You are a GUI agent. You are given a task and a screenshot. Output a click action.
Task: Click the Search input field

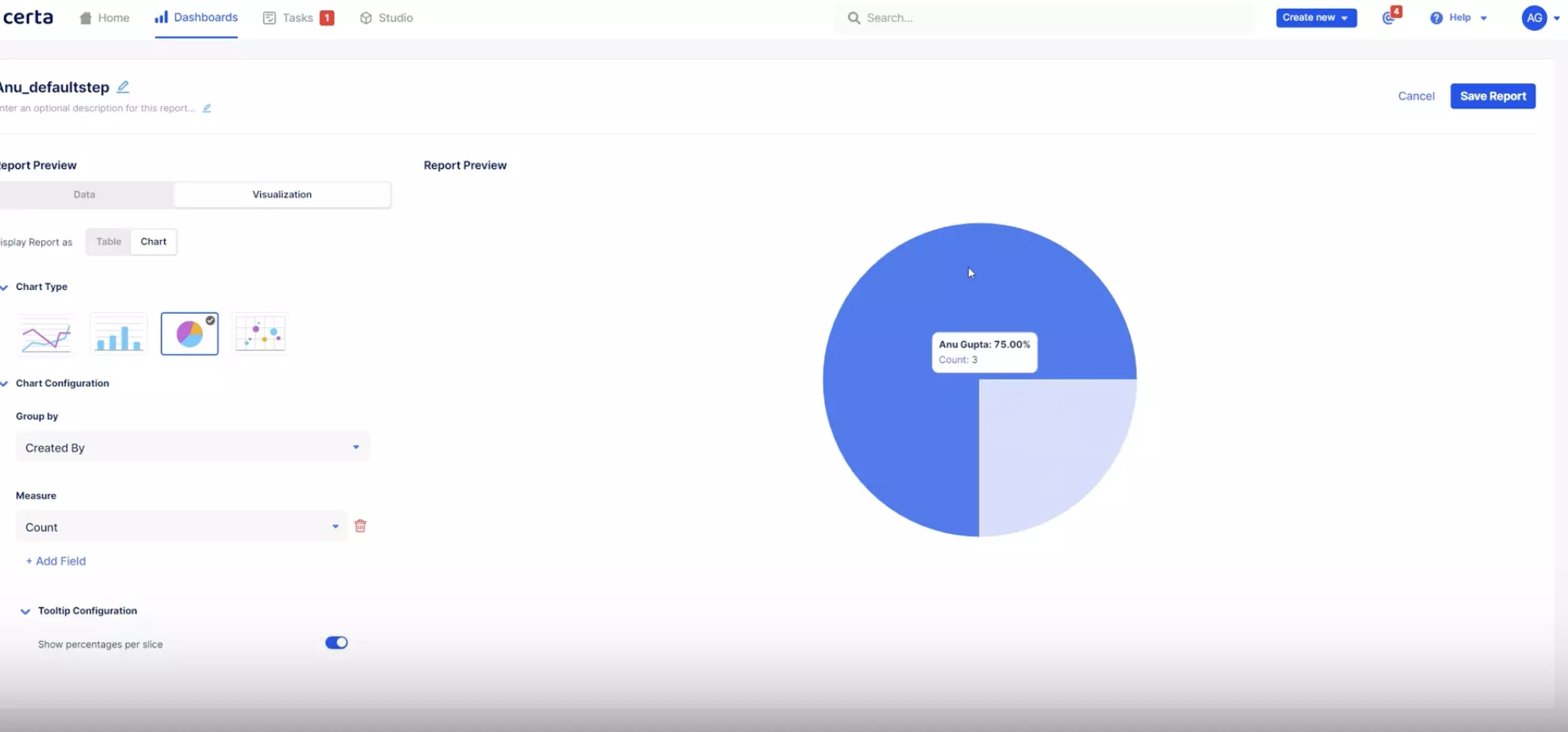(x=1031, y=17)
